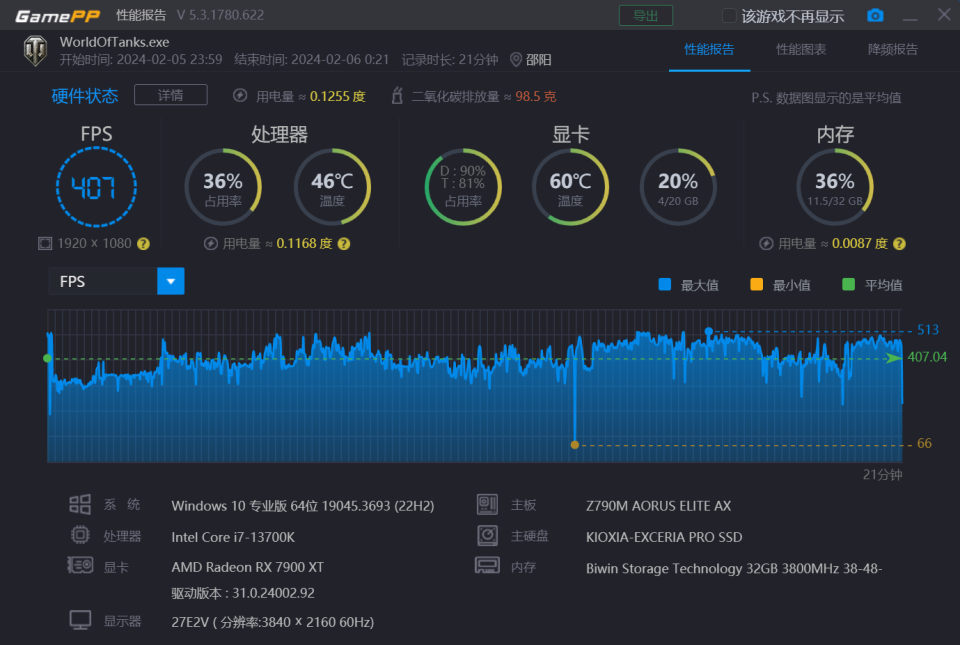Switch to the 降频报告 tab
The height and width of the screenshot is (645, 960).
point(893,50)
